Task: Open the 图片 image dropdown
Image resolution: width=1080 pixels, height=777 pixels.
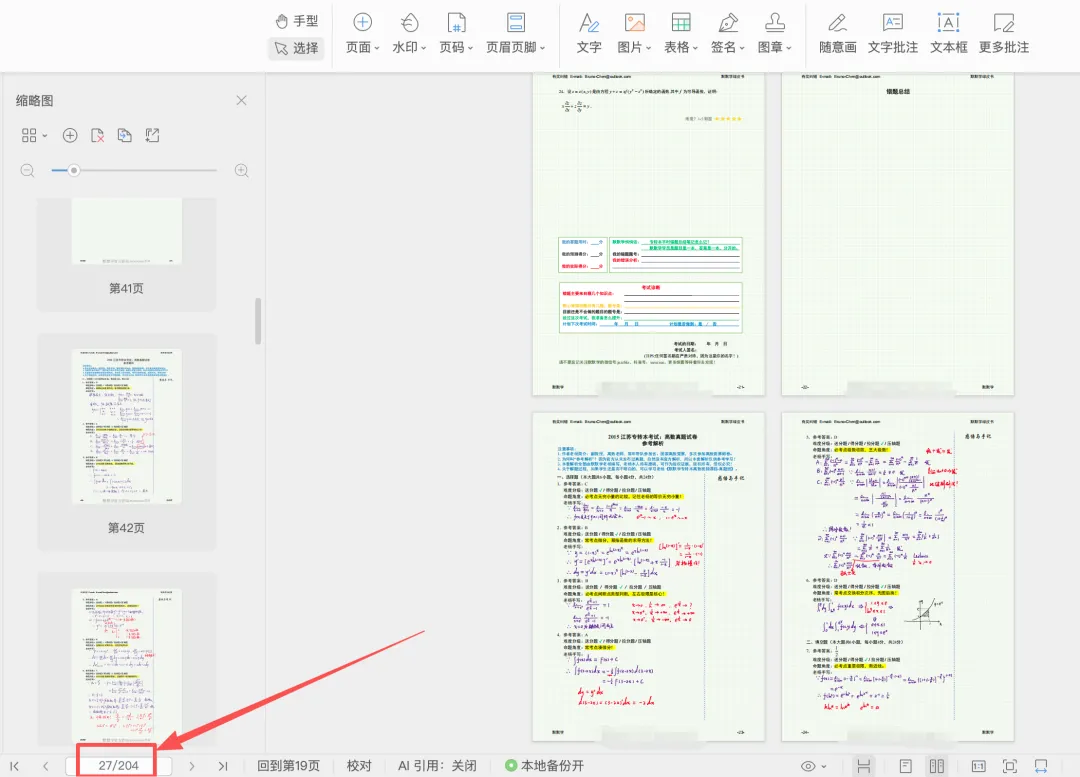Action: tap(634, 33)
